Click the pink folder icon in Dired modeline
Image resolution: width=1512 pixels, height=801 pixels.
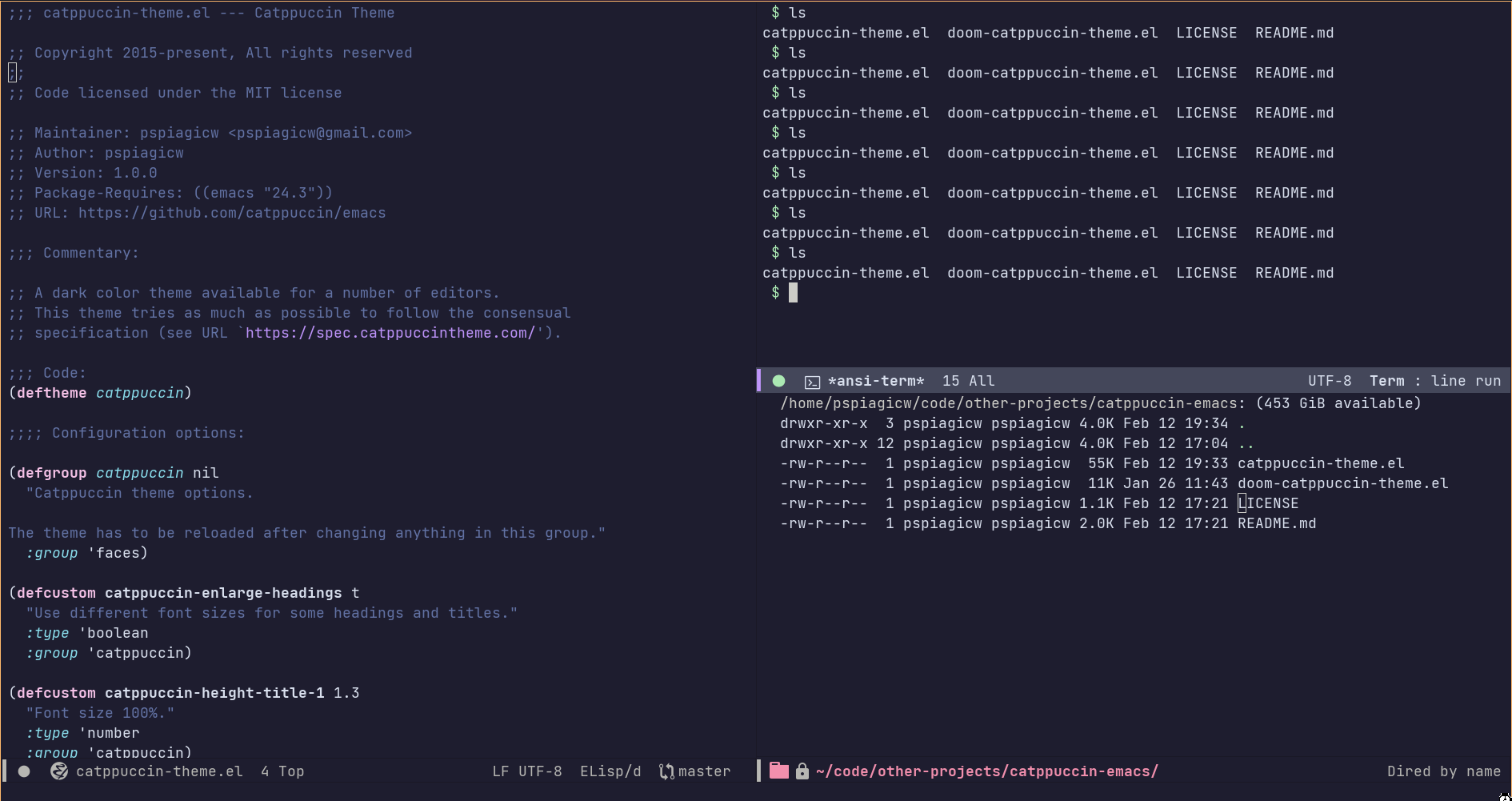point(779,771)
